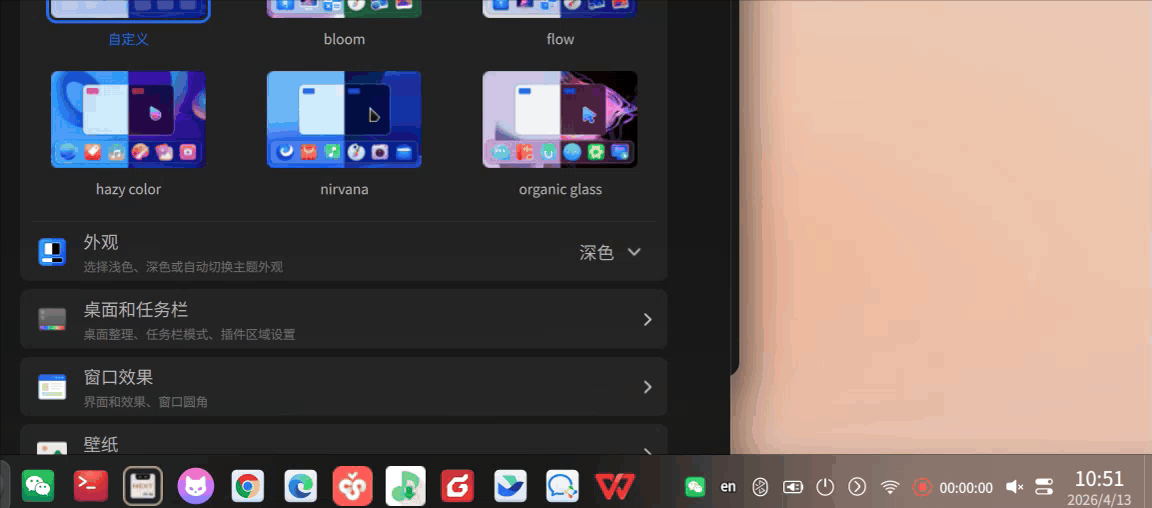The height and width of the screenshot is (508, 1152).
Task: Select the bloom theme thumbnail
Action: (x=344, y=9)
